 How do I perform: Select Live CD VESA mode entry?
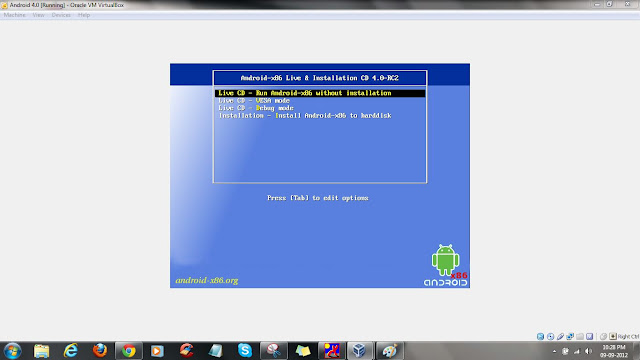[x=254, y=100]
